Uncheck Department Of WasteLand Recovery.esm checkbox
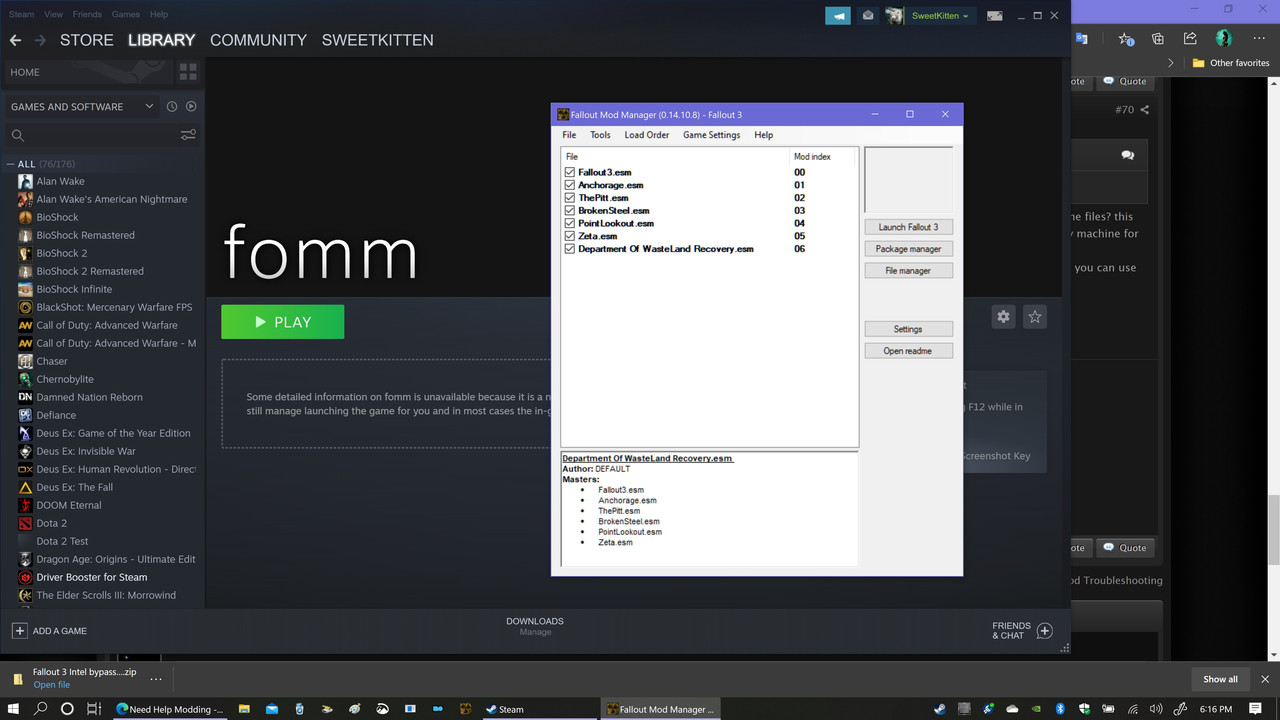This screenshot has width=1280, height=720. [570, 249]
